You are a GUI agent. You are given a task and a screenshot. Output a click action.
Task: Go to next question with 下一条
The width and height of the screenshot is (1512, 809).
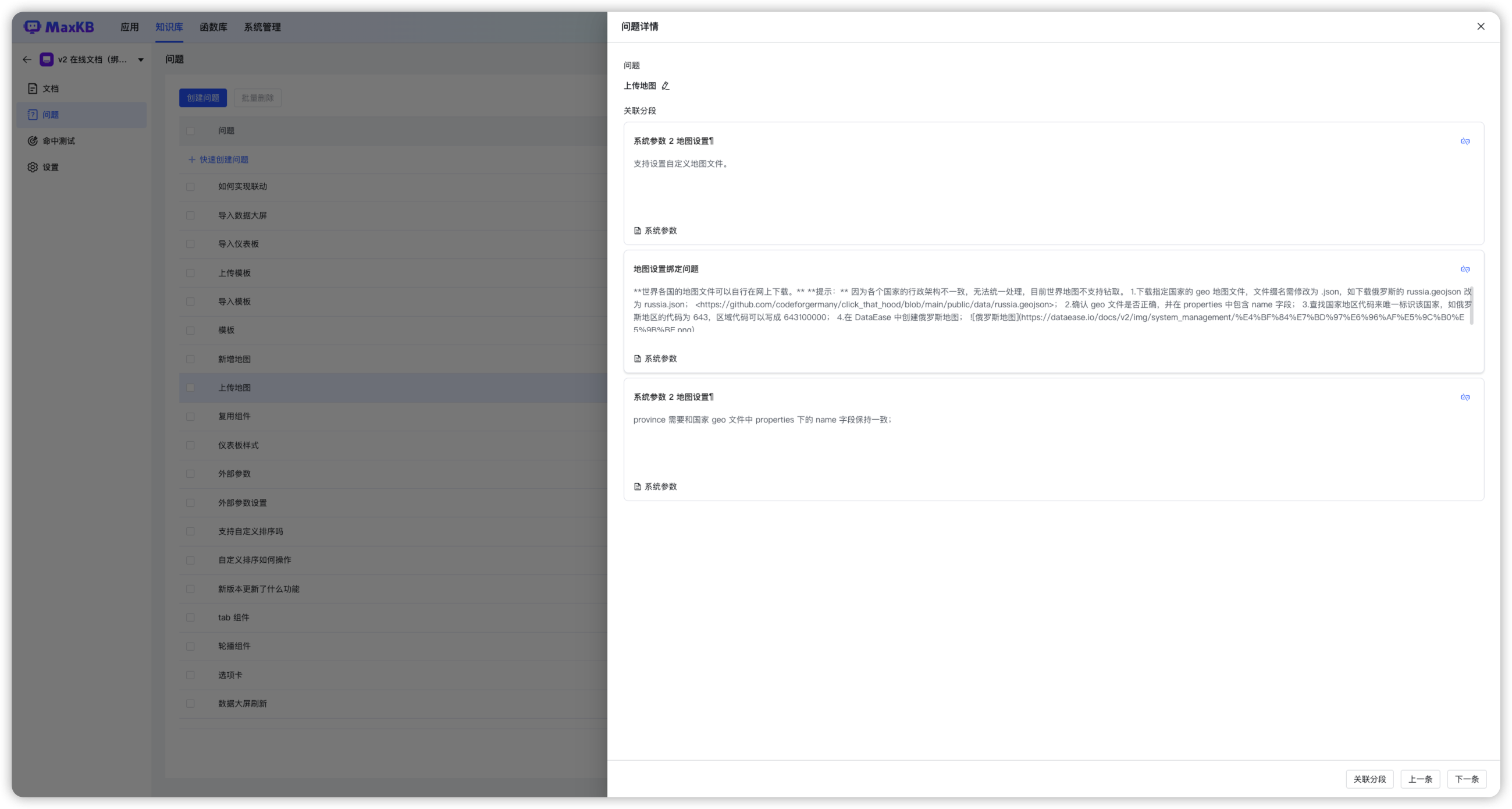tap(1466, 779)
